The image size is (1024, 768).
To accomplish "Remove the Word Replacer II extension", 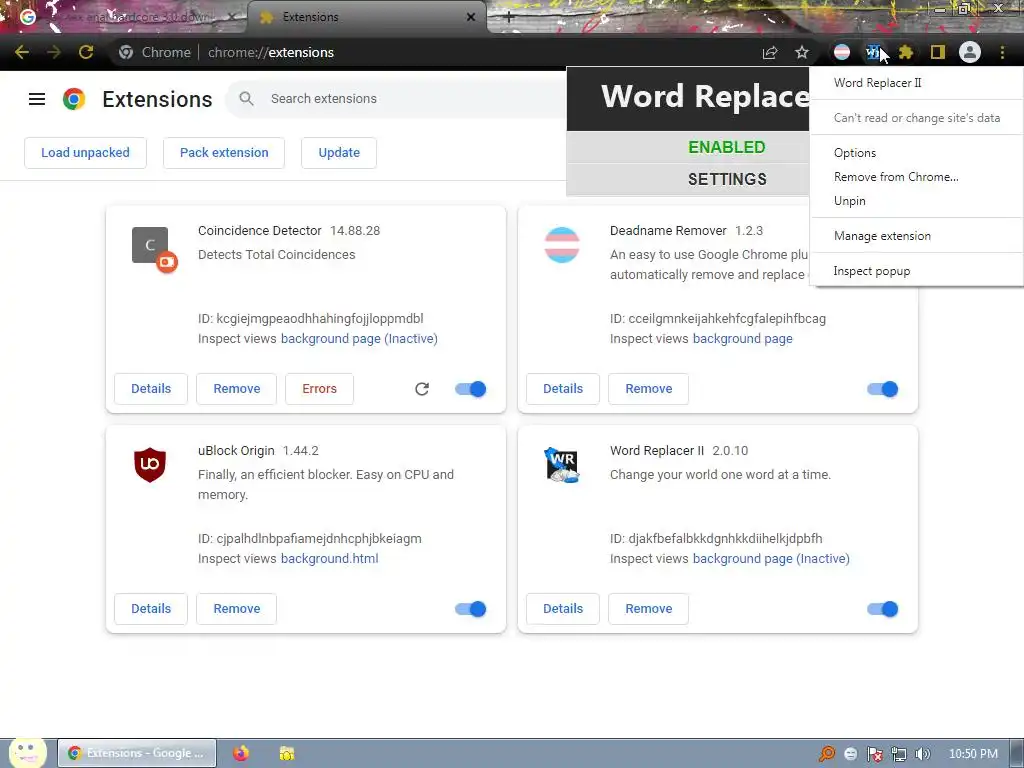I will (648, 609).
